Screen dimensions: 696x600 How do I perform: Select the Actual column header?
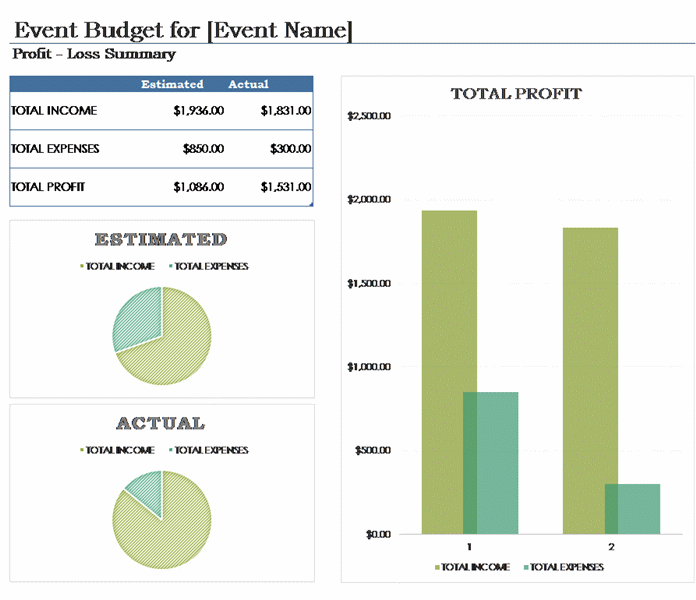pyautogui.click(x=248, y=84)
